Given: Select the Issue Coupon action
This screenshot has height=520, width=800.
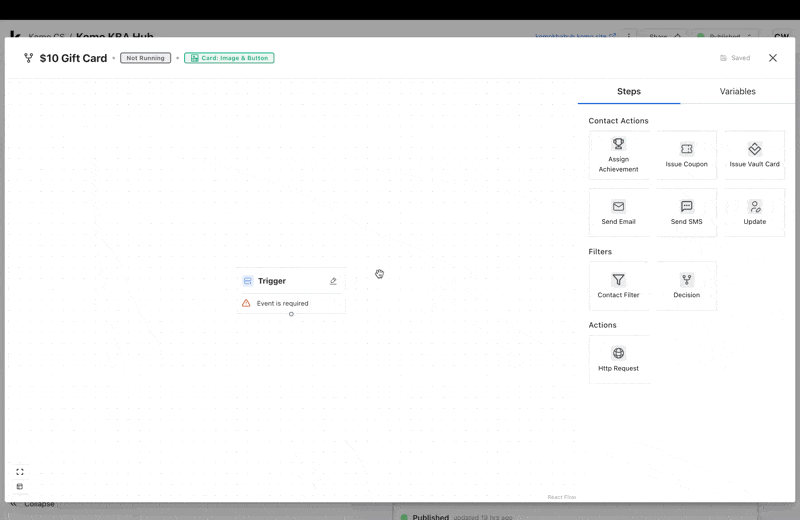Looking at the screenshot, I should [x=686, y=155].
